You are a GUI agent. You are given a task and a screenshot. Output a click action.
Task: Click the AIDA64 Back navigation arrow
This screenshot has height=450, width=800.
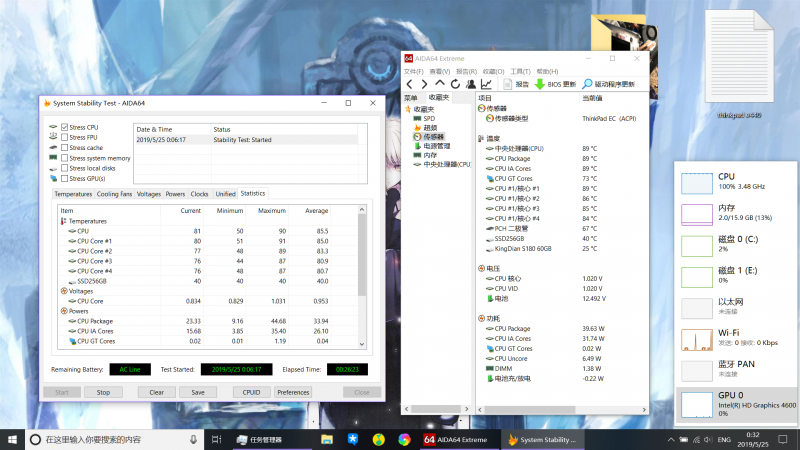point(409,84)
